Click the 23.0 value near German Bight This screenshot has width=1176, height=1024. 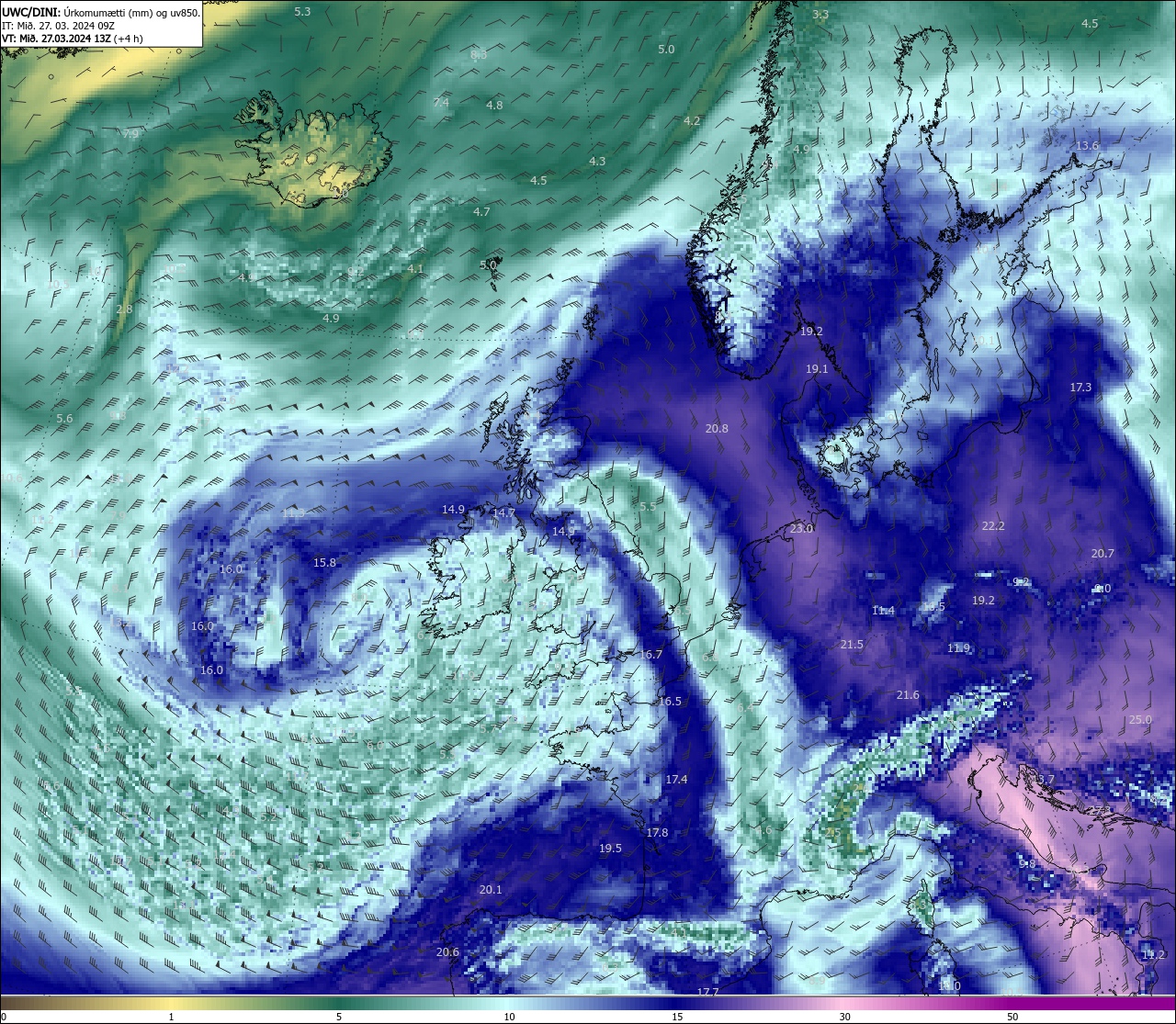[801, 529]
